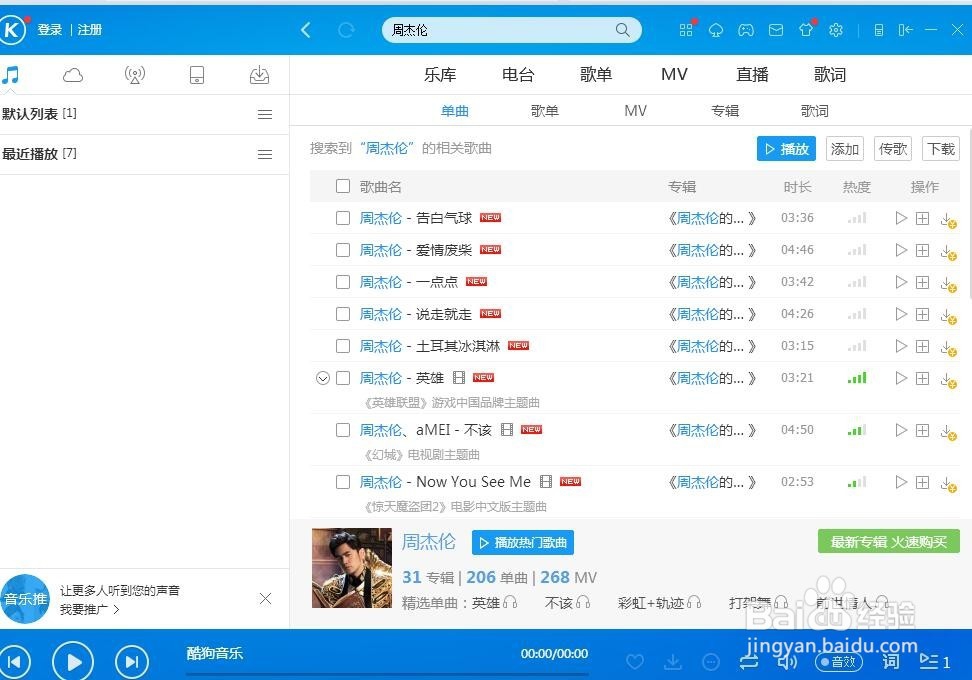Tick the checkbox for 爱情废柴

coord(343,250)
